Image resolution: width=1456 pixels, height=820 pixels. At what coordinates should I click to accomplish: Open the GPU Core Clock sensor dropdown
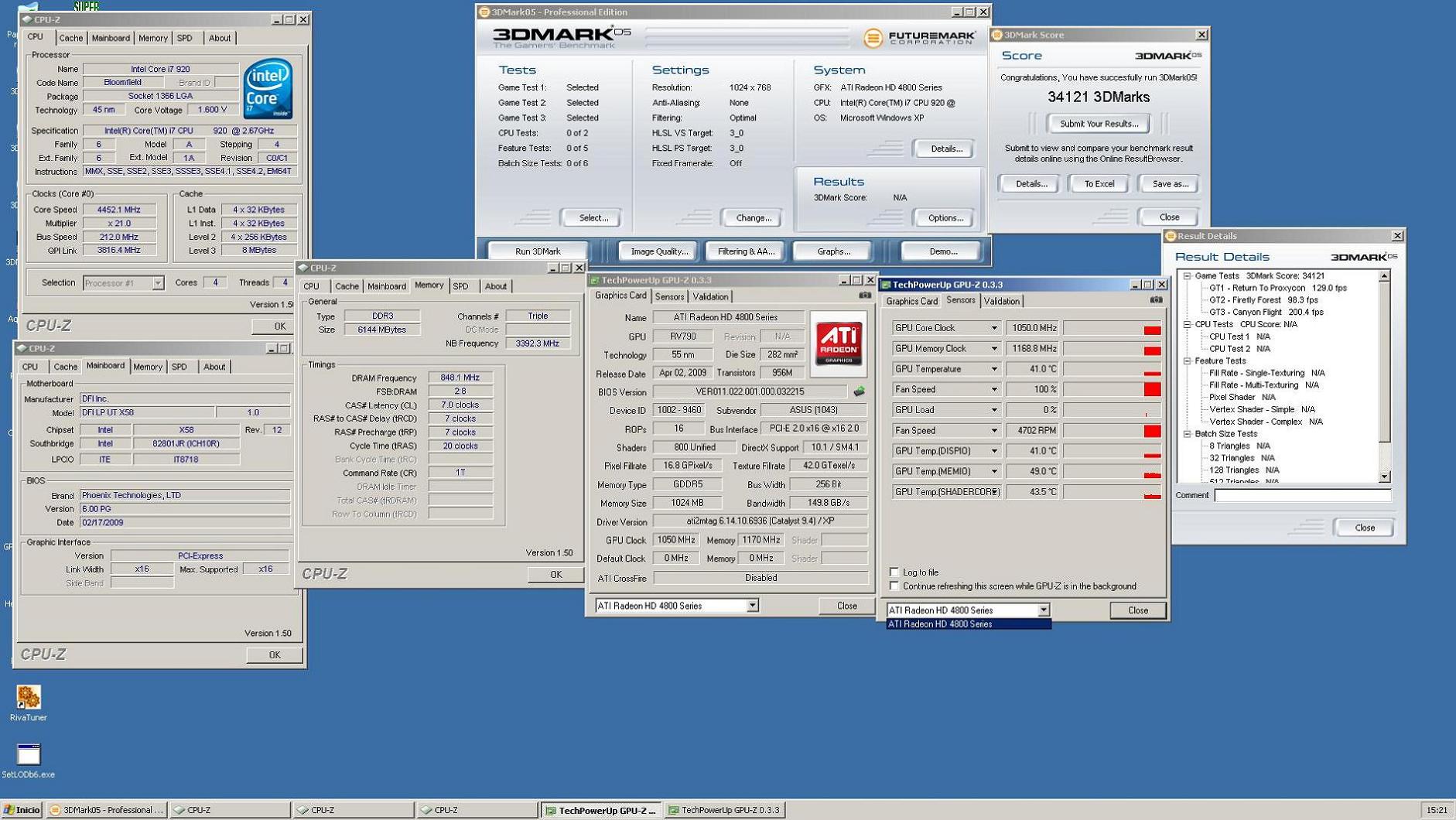[x=994, y=328]
